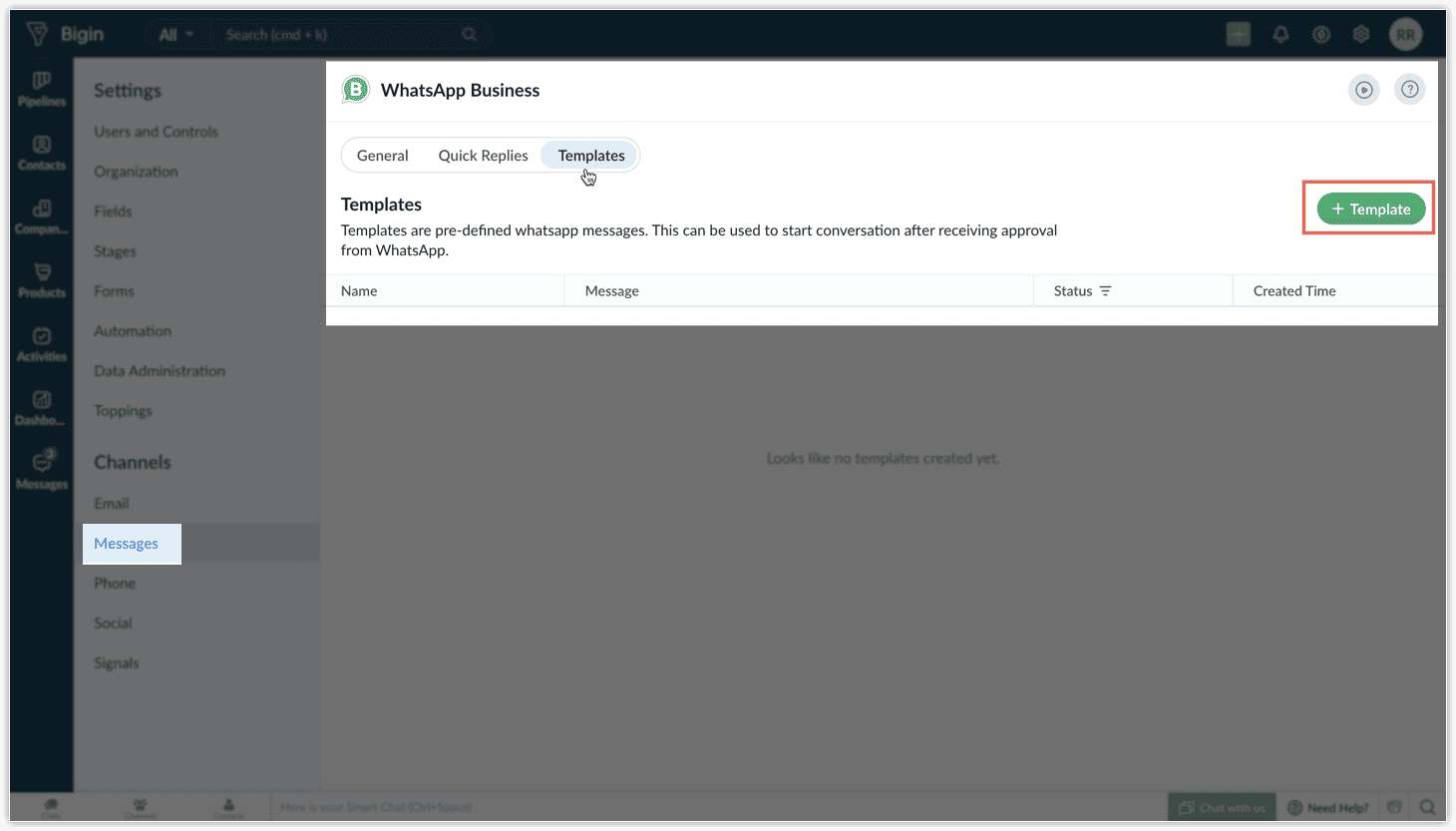The image size is (1456, 831).
Task: Open Email under Channels
Action: pyautogui.click(x=112, y=504)
